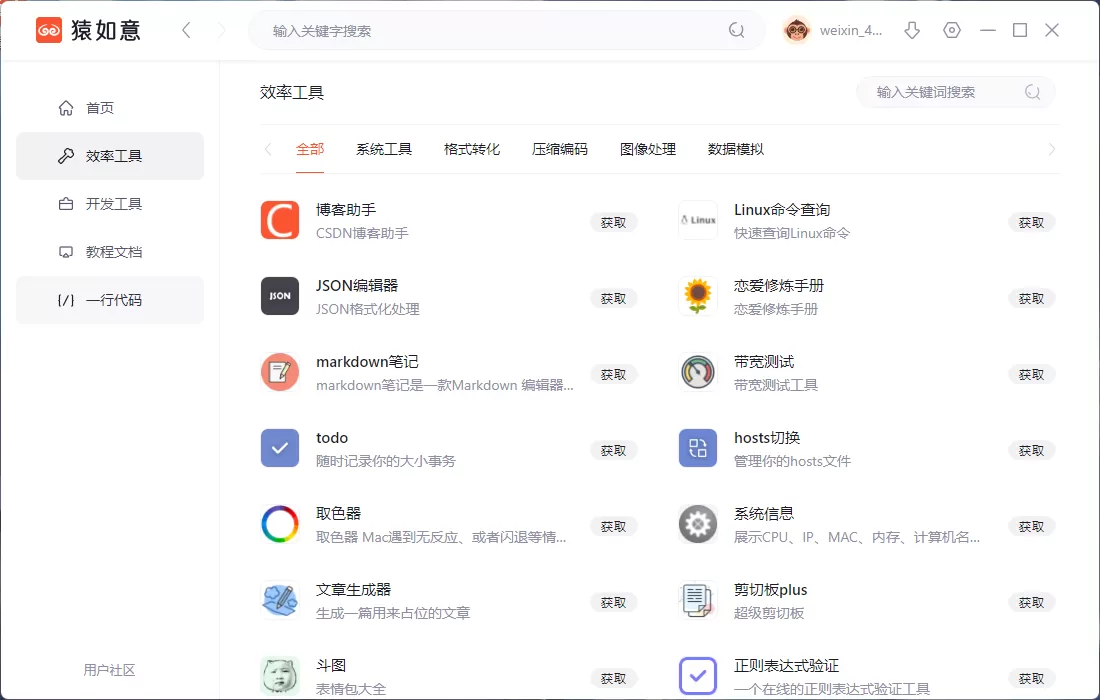This screenshot has width=1100, height=700.
Task: Open the 开发工具 sidebar section
Action: tap(110, 203)
